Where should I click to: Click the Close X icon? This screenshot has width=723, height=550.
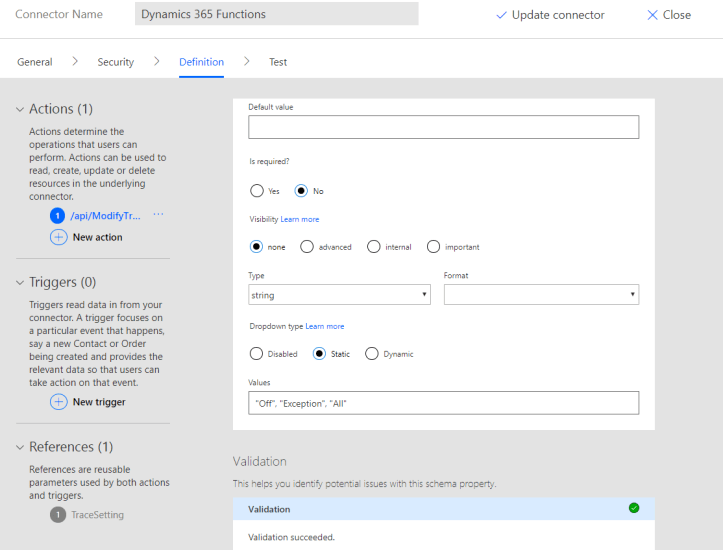[652, 15]
